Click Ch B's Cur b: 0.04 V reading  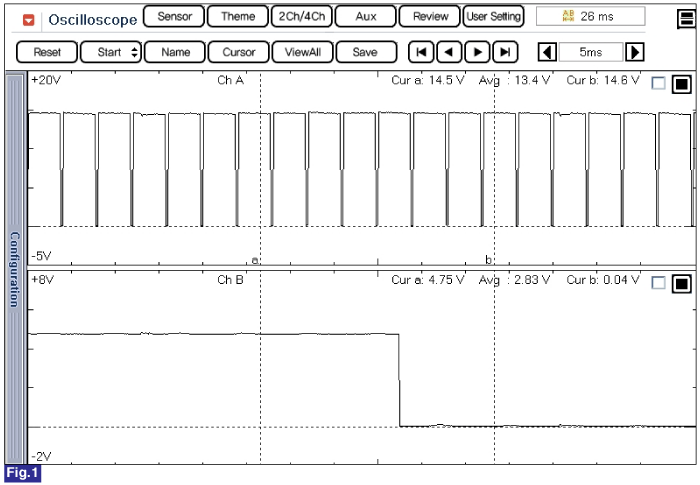[603, 280]
